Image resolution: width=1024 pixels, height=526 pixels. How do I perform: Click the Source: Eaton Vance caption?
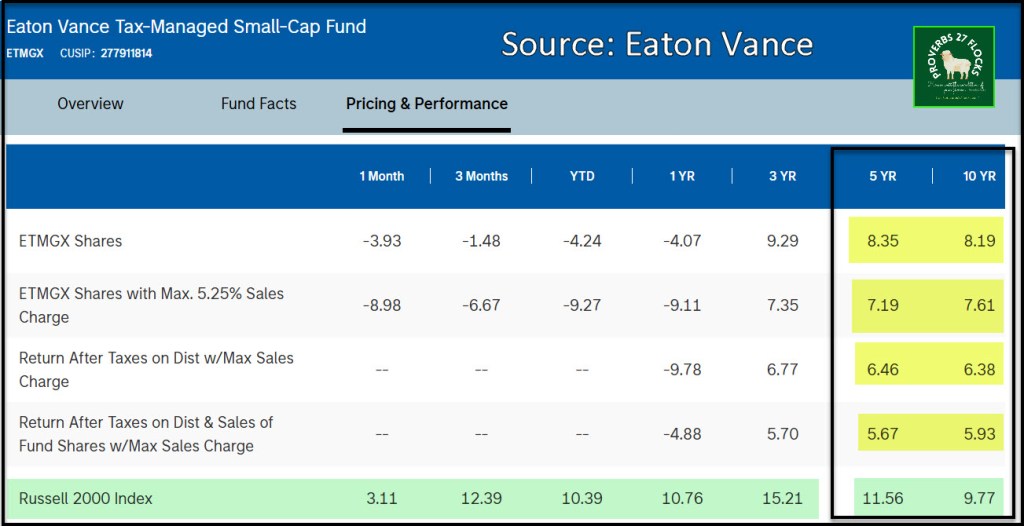pyautogui.click(x=657, y=44)
